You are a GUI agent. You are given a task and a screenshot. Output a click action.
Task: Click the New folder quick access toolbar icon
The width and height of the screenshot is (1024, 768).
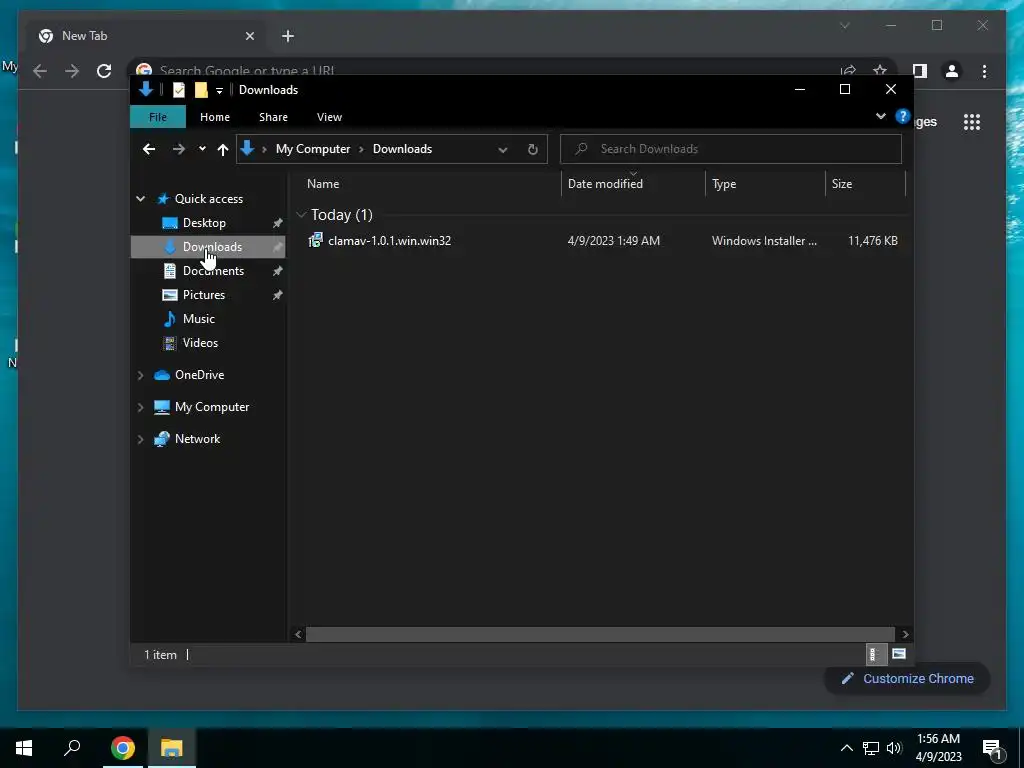201,90
